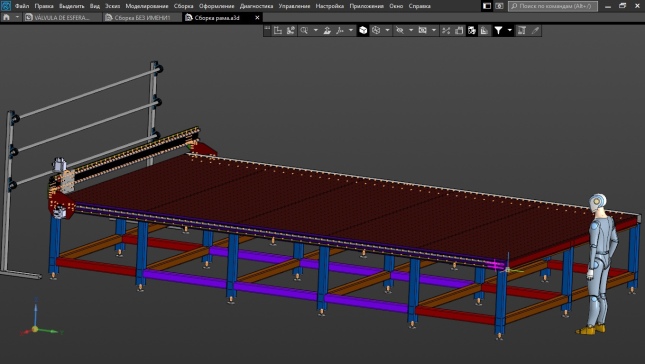Open the Моделирование menu

point(147,6)
